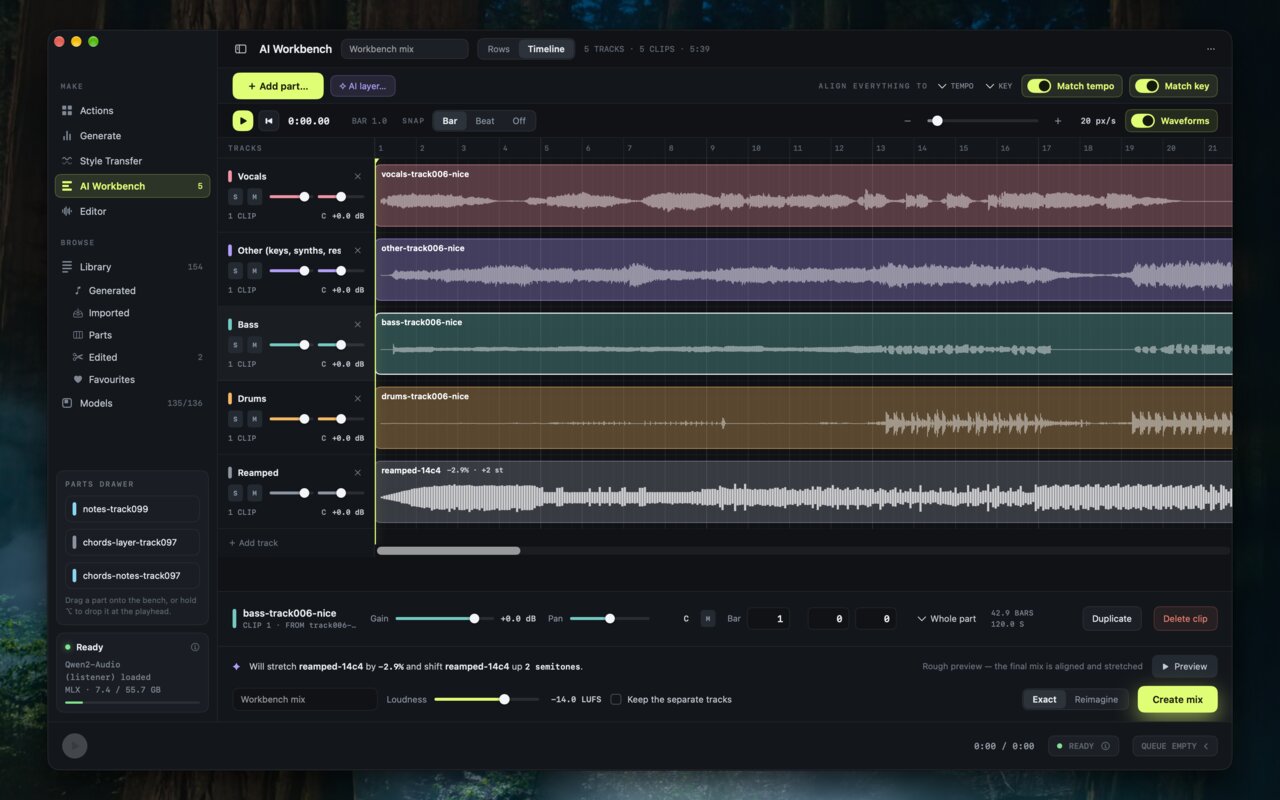Viewport: 1280px width, 800px height.
Task: Zoom in the timeline with plus
Action: [x=1058, y=121]
